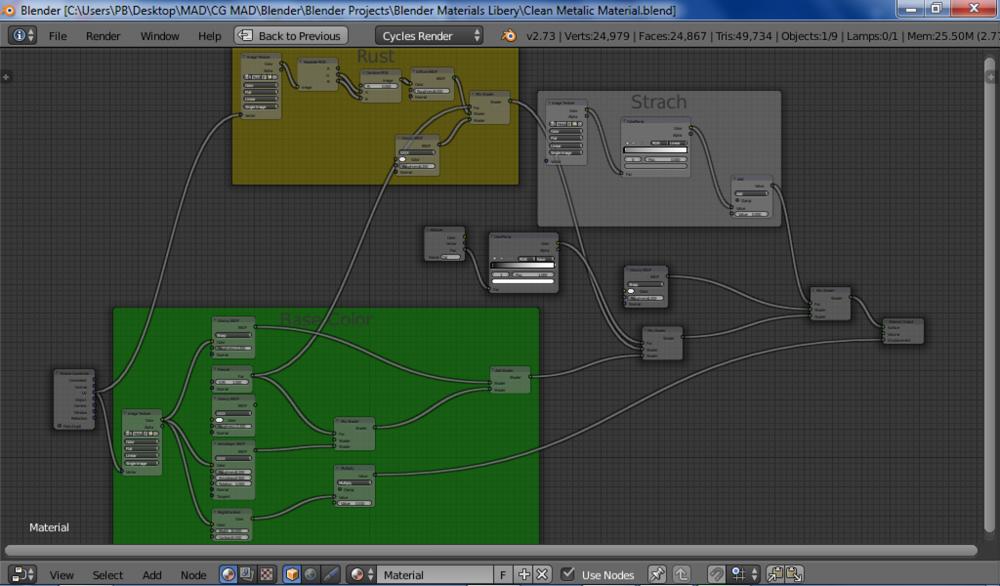Viewport: 1000px width, 586px height.
Task: Toggle node snapping magnet icon
Action: pos(717,575)
